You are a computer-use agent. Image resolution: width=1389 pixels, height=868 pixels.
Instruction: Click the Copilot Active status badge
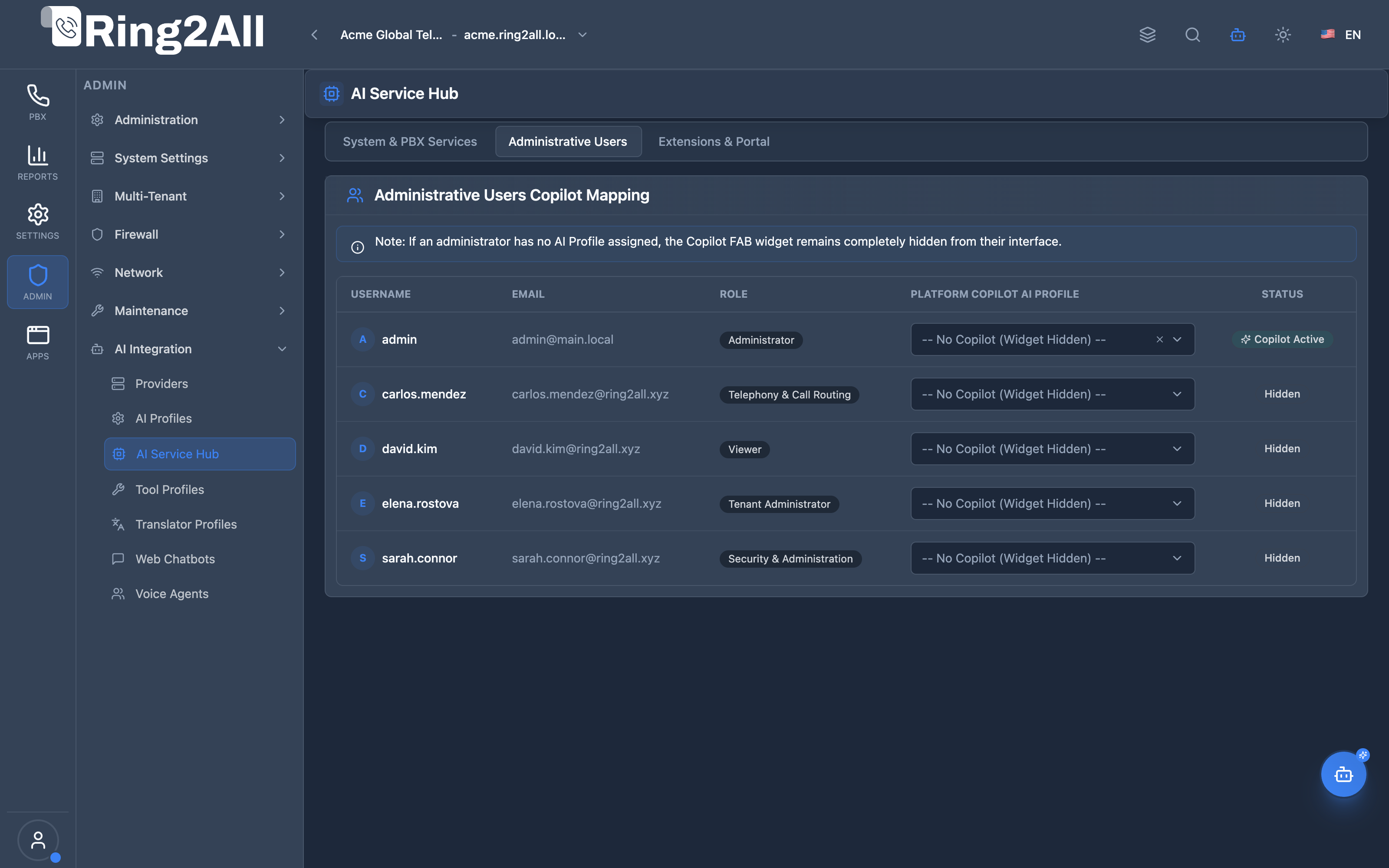click(x=1282, y=339)
